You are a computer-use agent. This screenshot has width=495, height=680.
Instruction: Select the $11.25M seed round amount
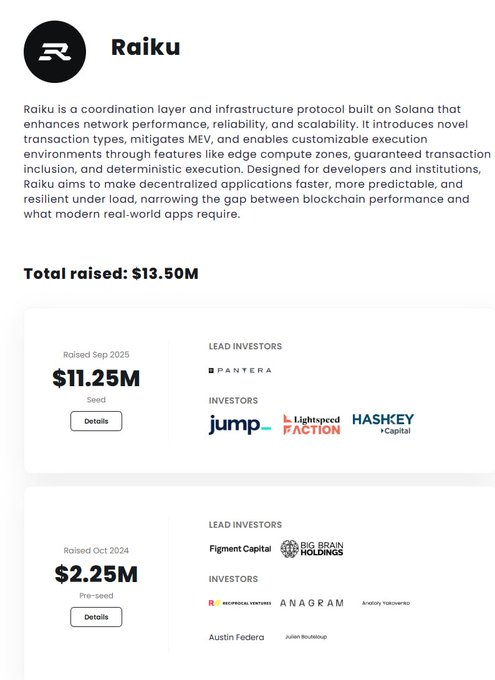96,378
